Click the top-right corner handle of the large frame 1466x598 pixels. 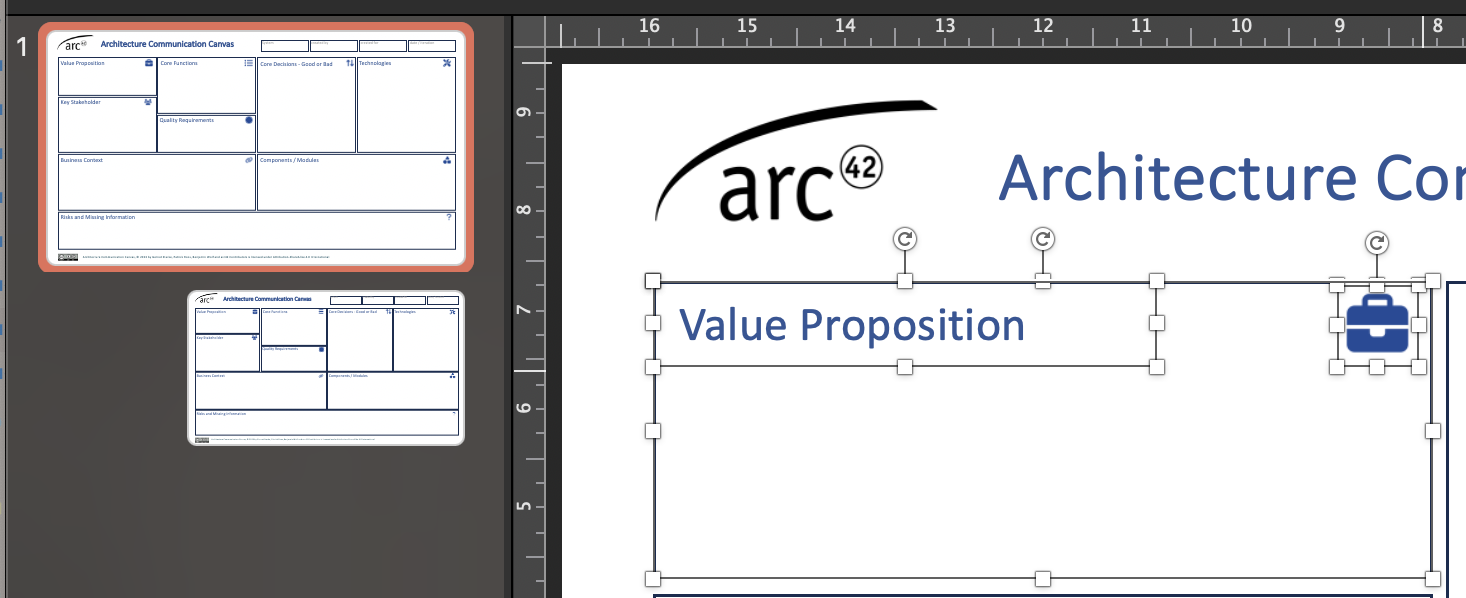click(1432, 280)
